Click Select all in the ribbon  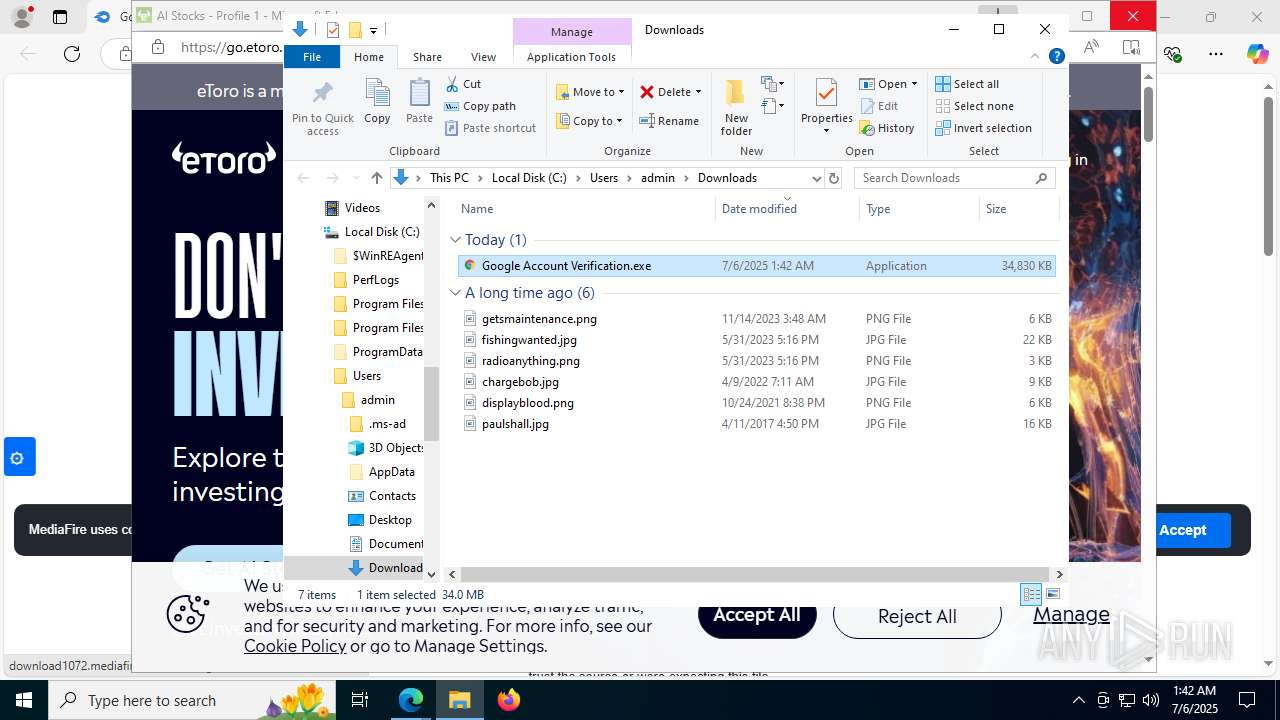(x=967, y=84)
